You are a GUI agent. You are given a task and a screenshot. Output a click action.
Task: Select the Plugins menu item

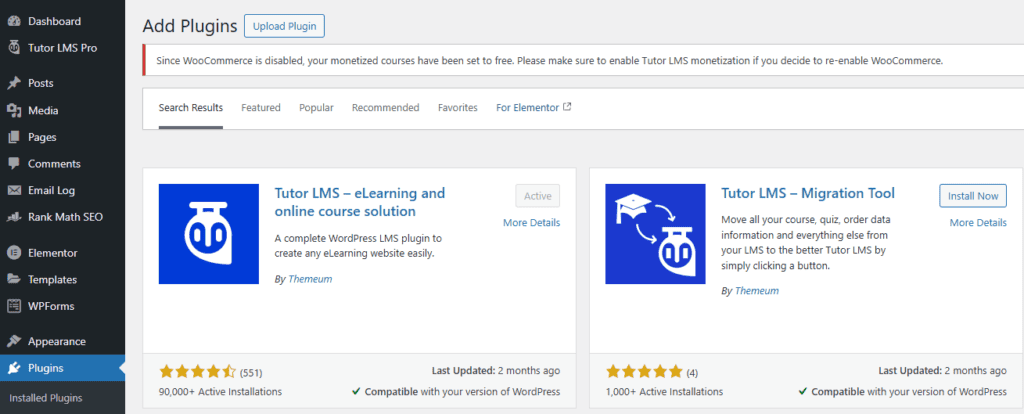point(62,368)
